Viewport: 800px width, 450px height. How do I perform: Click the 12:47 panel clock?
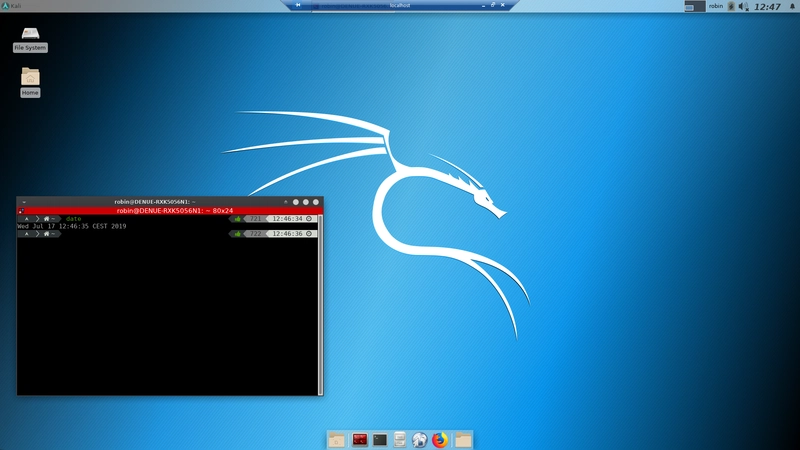[767, 7]
